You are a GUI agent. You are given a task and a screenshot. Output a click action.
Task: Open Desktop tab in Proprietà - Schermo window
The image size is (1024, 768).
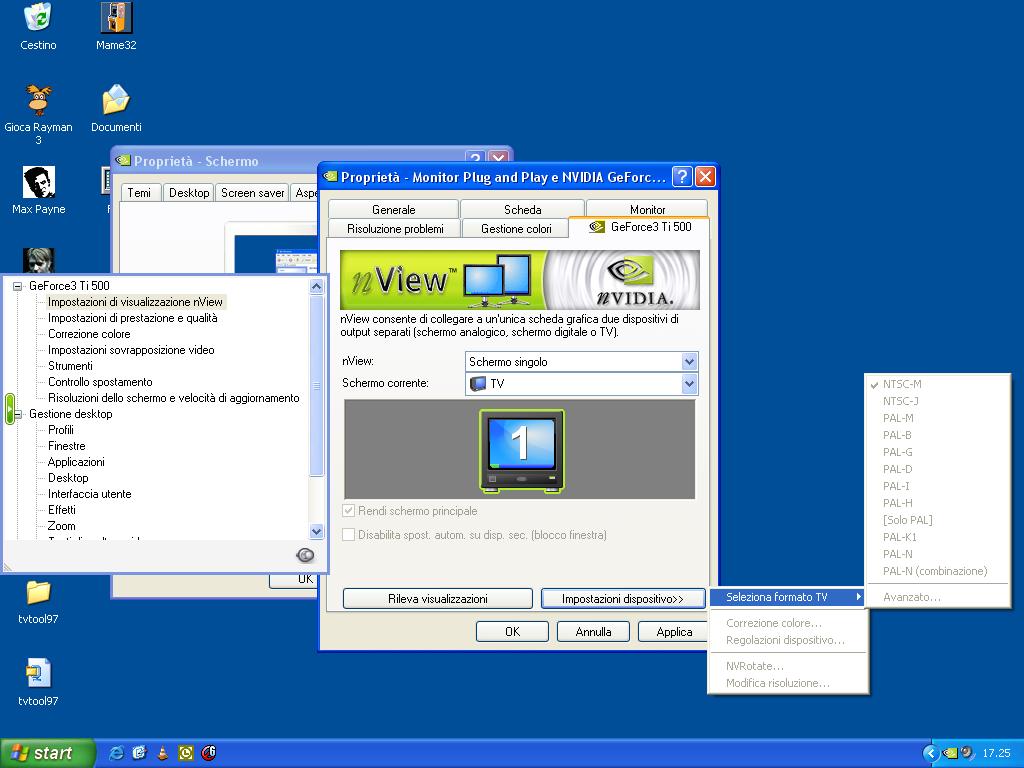pyautogui.click(x=189, y=193)
